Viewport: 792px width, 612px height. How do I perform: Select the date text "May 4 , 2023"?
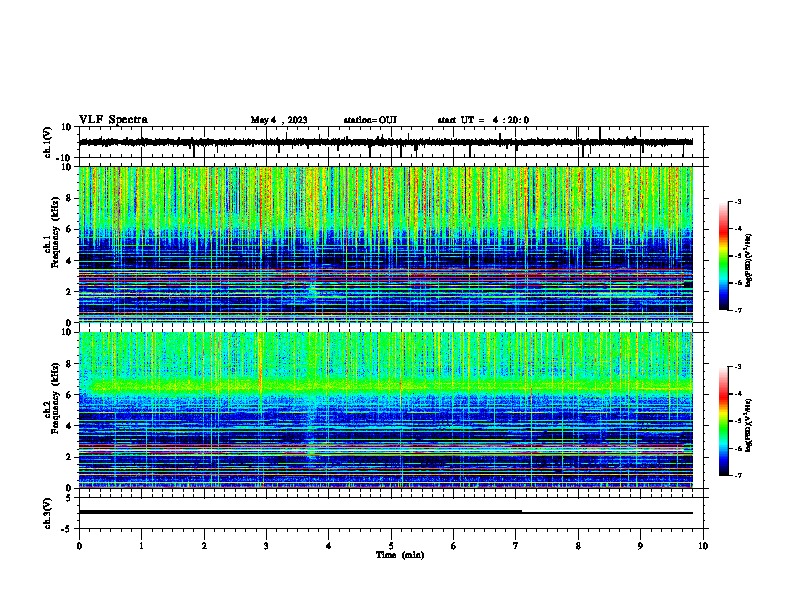click(x=279, y=120)
